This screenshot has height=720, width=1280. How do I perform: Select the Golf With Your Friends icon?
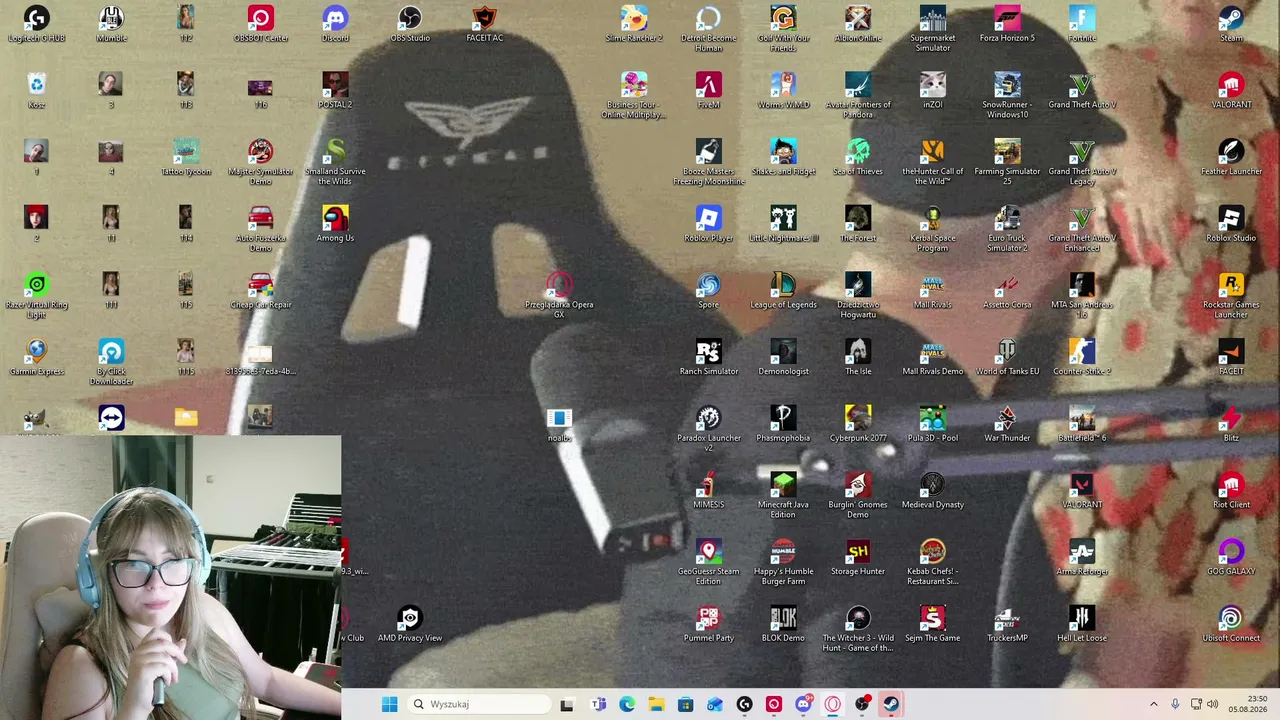click(x=783, y=29)
